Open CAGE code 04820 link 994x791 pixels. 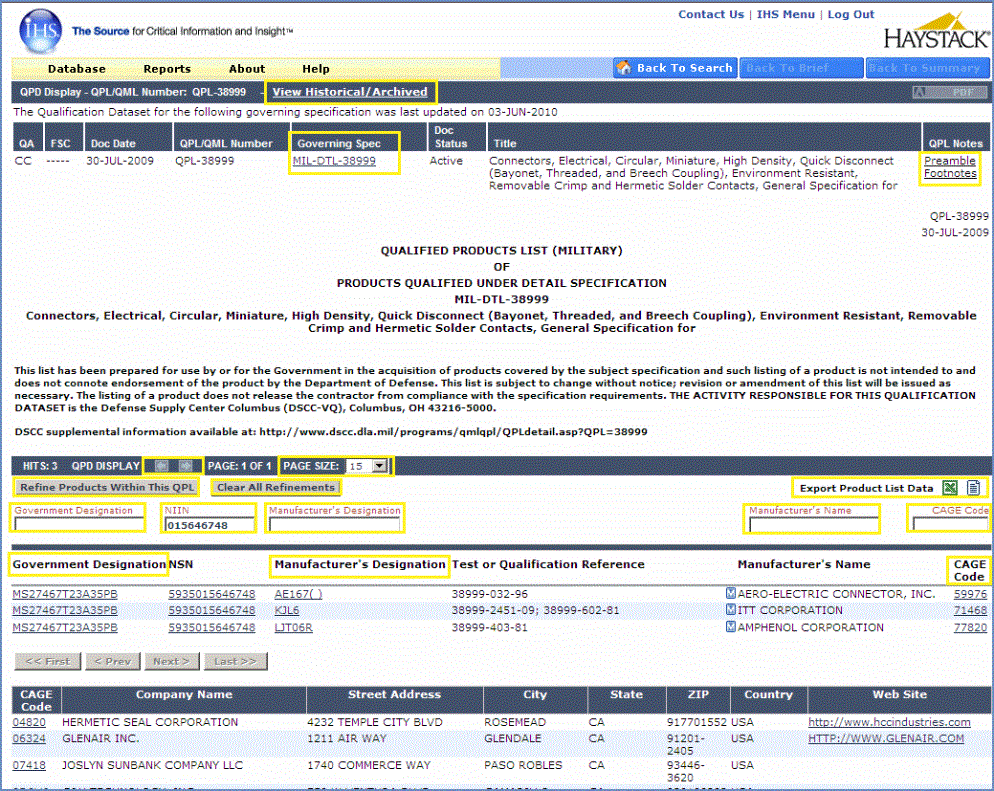tap(29, 722)
